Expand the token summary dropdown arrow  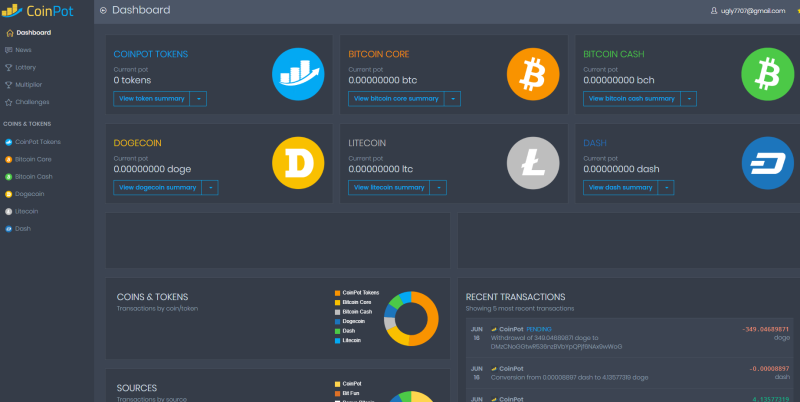point(198,98)
